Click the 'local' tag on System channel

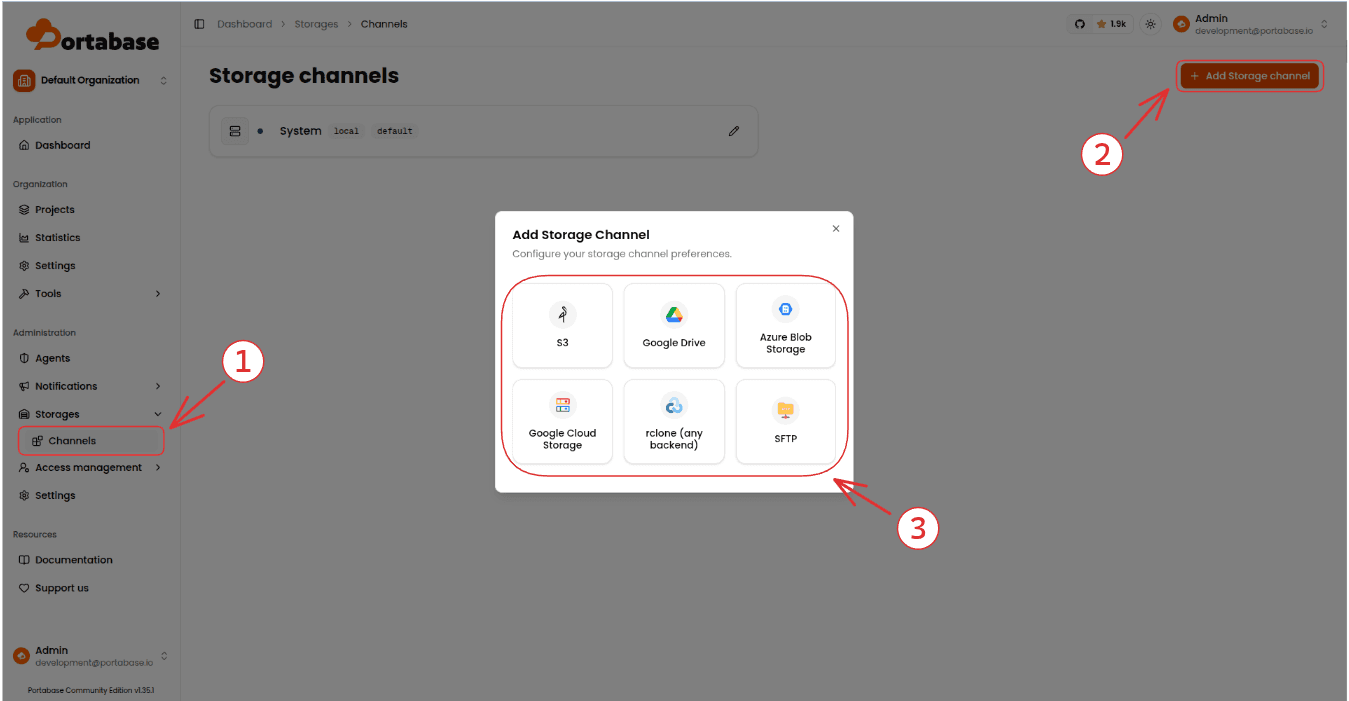pos(347,131)
